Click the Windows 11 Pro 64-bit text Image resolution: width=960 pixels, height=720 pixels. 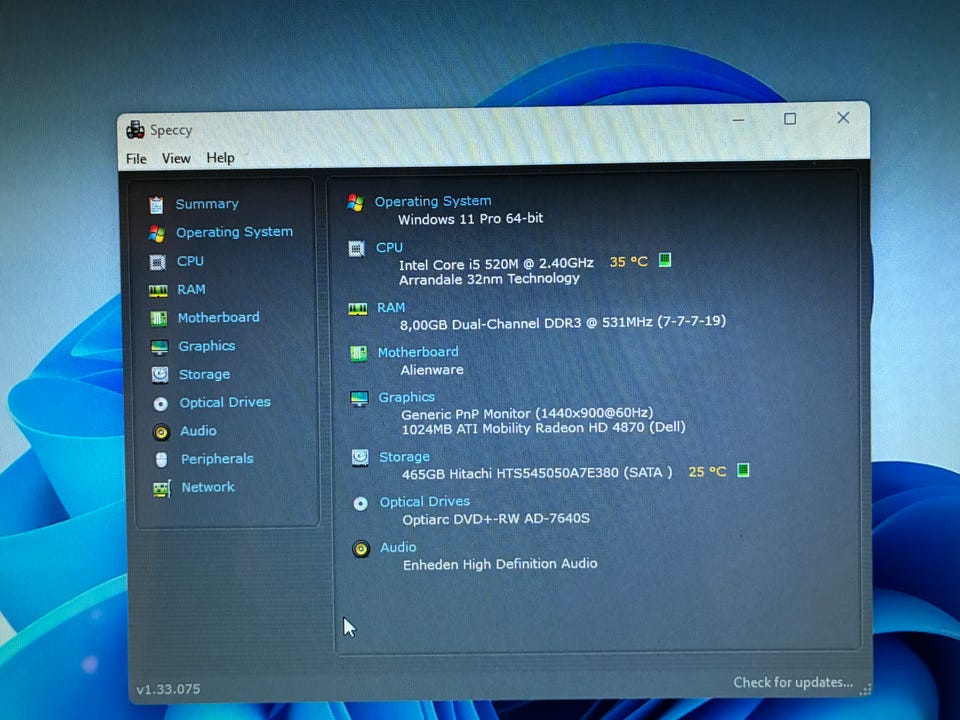pyautogui.click(x=470, y=219)
